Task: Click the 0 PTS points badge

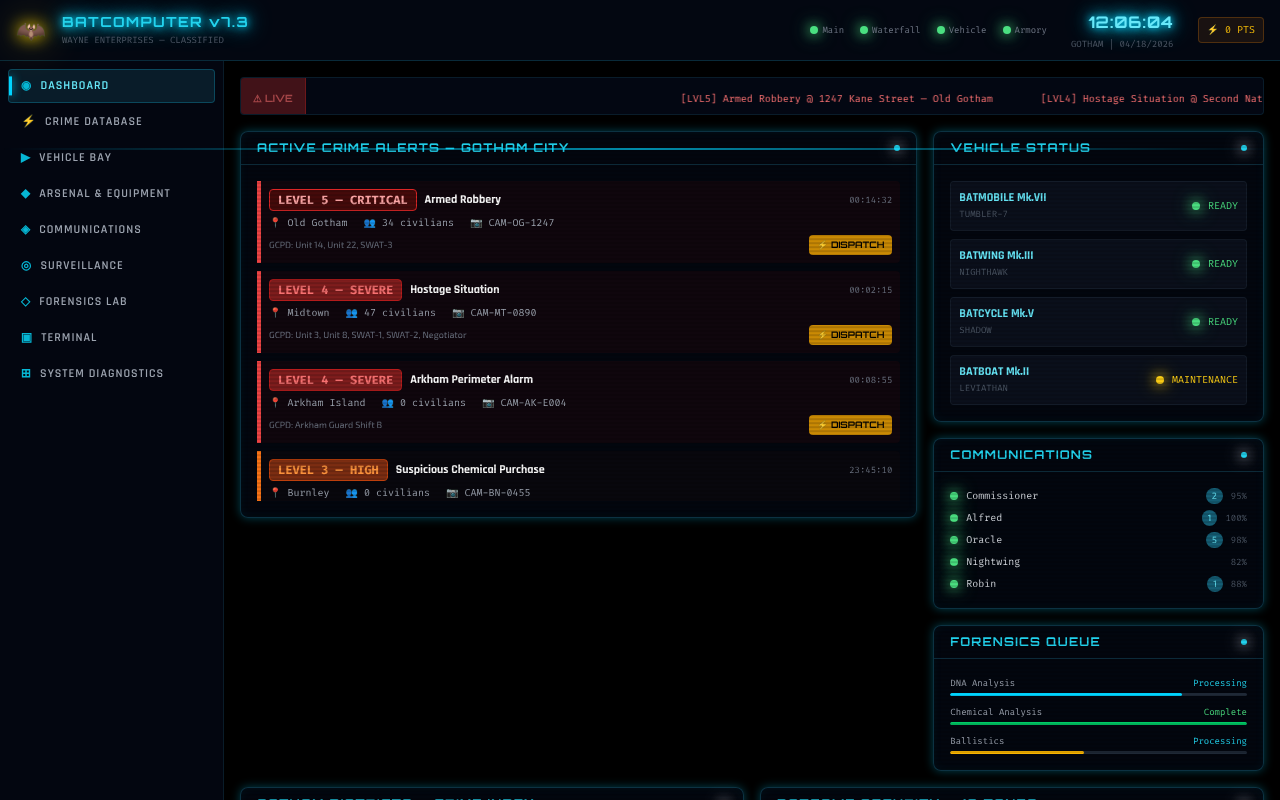Action: [x=1231, y=30]
